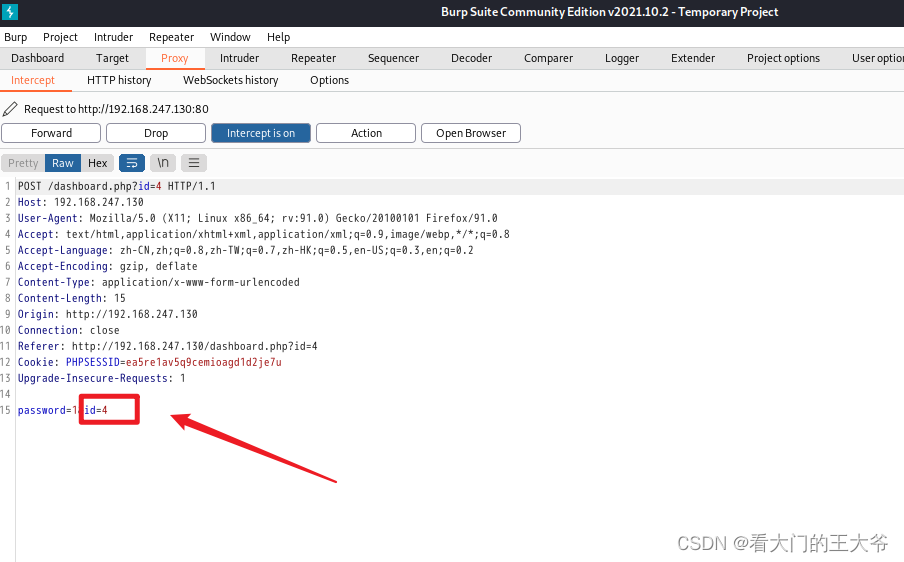Open the Action dropdown menu
Screen dimensions: 904x562
(366, 133)
